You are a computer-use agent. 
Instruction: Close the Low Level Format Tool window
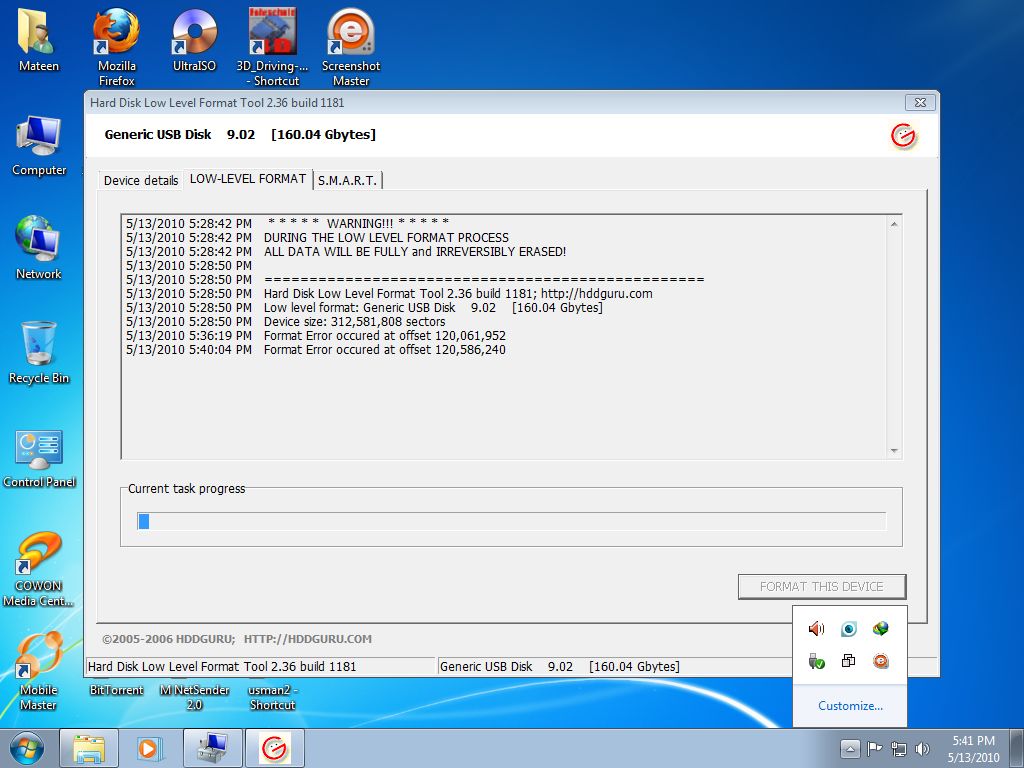[920, 103]
